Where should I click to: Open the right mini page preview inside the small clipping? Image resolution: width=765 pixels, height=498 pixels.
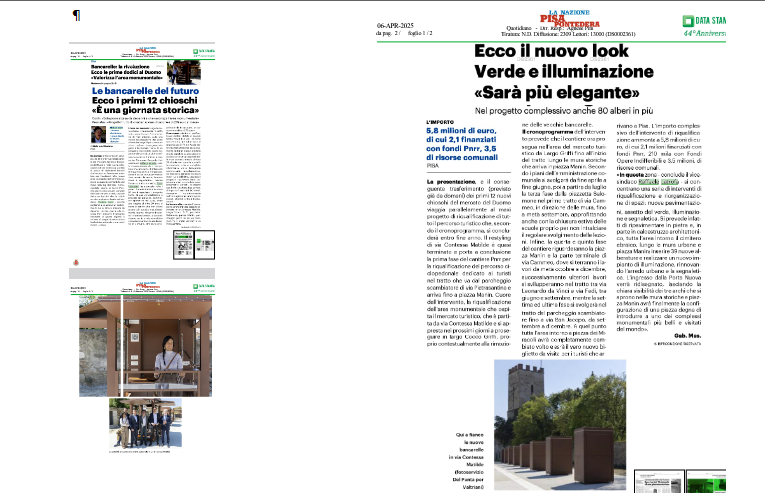204,244
